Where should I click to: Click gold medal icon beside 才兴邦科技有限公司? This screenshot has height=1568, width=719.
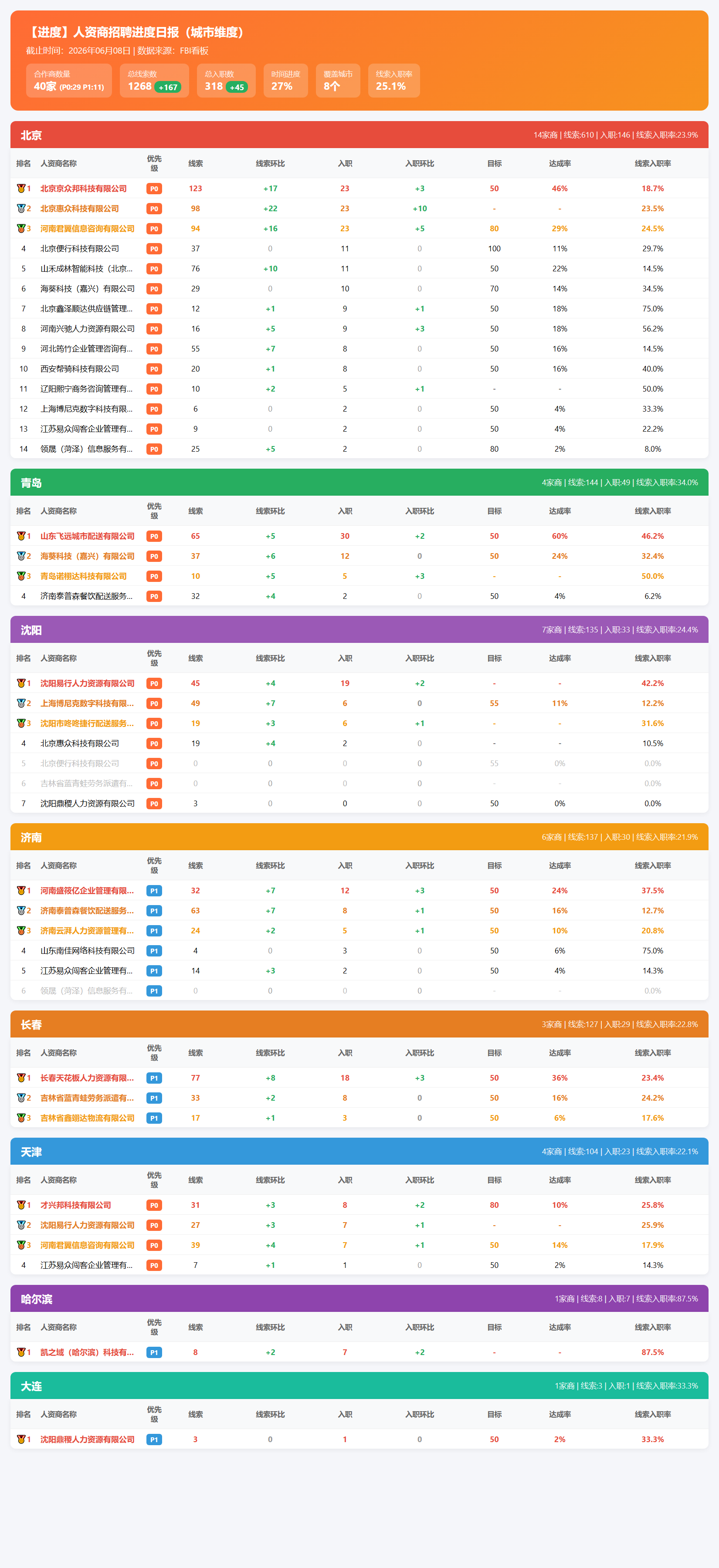(21, 1205)
